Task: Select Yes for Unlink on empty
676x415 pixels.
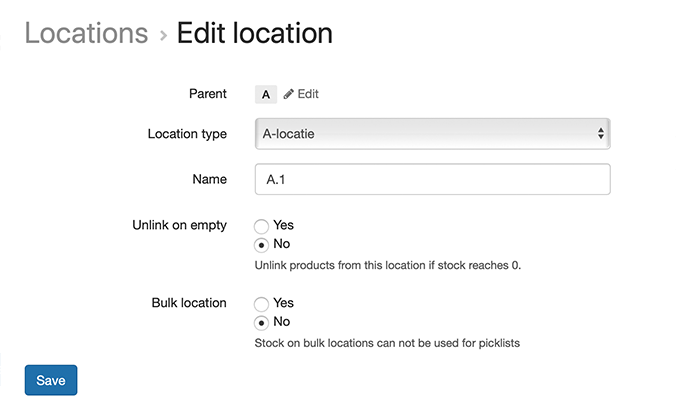Action: tap(261, 226)
